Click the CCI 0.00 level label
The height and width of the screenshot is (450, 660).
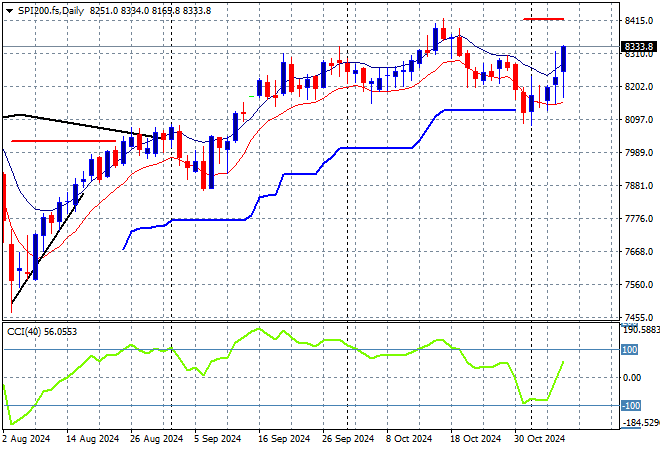tap(632, 378)
